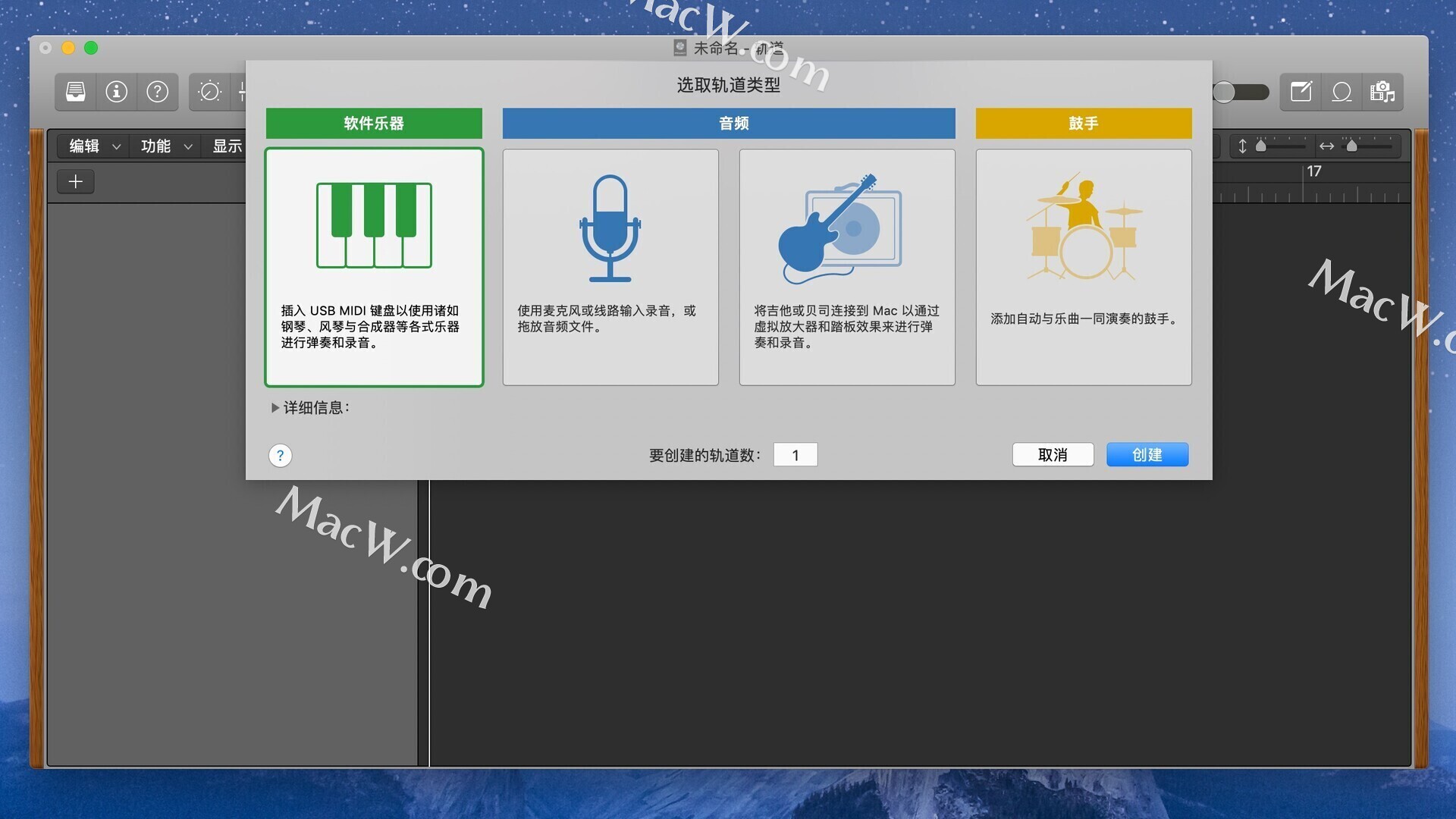Image resolution: width=1456 pixels, height=819 pixels.
Task: Toggle the switch left of the editor icons
Action: click(x=1241, y=92)
